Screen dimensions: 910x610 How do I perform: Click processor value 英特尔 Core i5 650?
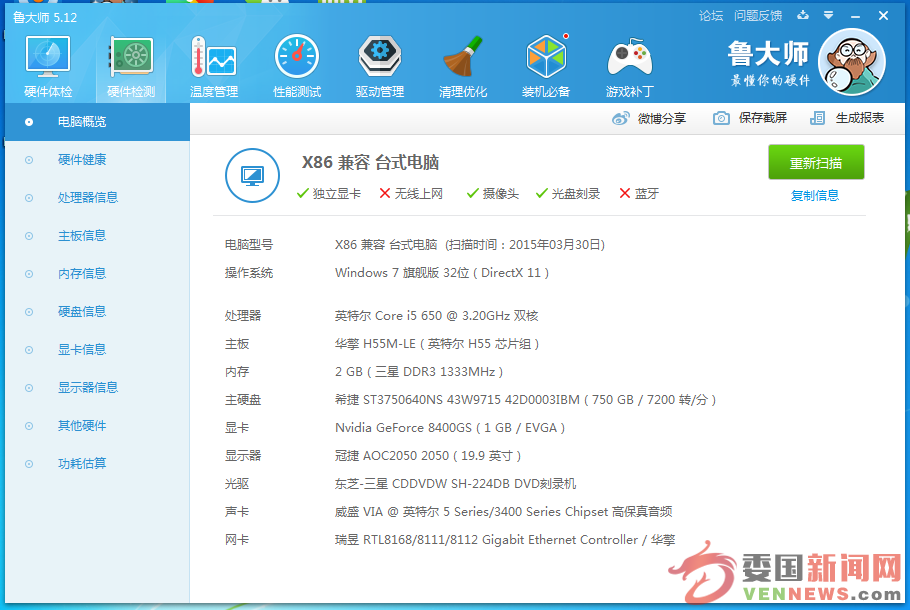coord(436,316)
